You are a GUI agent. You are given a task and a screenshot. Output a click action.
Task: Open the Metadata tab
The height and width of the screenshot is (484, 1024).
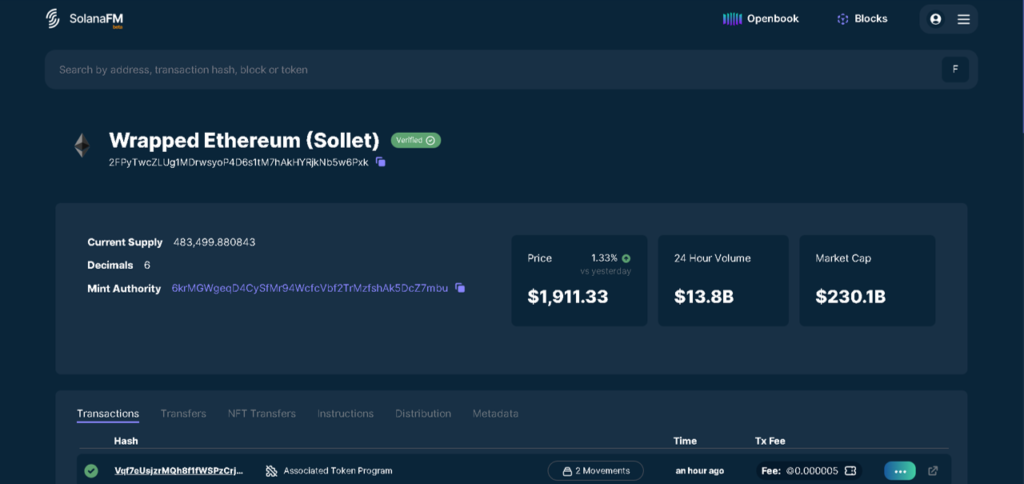496,413
